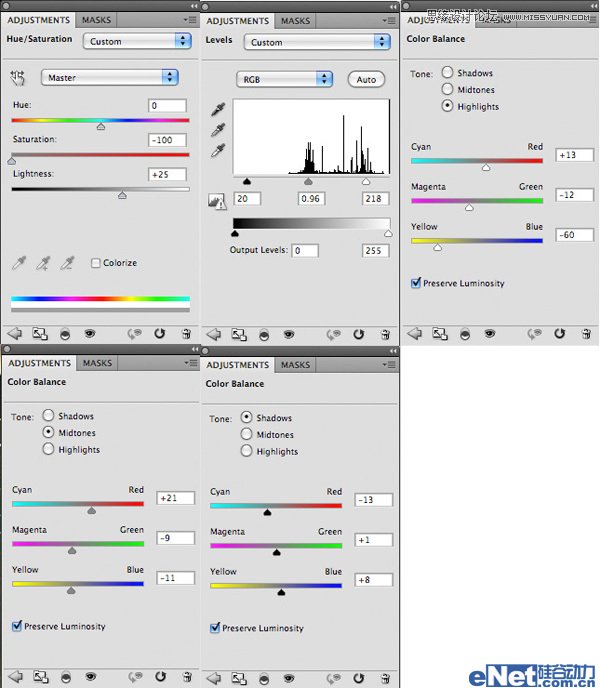Switch to Masks tab in the Hue/Saturation panel
The width and height of the screenshot is (600, 688).
point(97,20)
